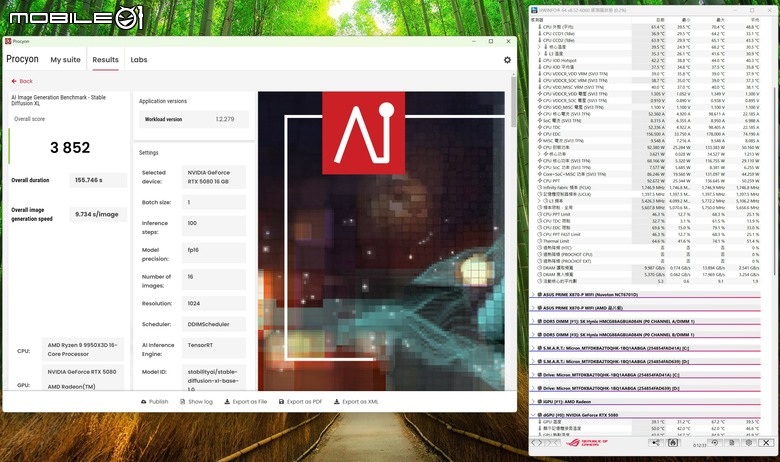Click the 9.734 s/image generation speed value
This screenshot has height=462, width=780.
pyautogui.click(x=98, y=214)
